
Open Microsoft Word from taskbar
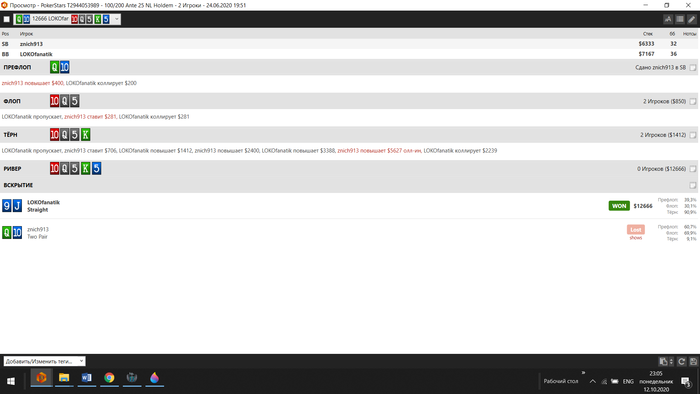pos(87,378)
